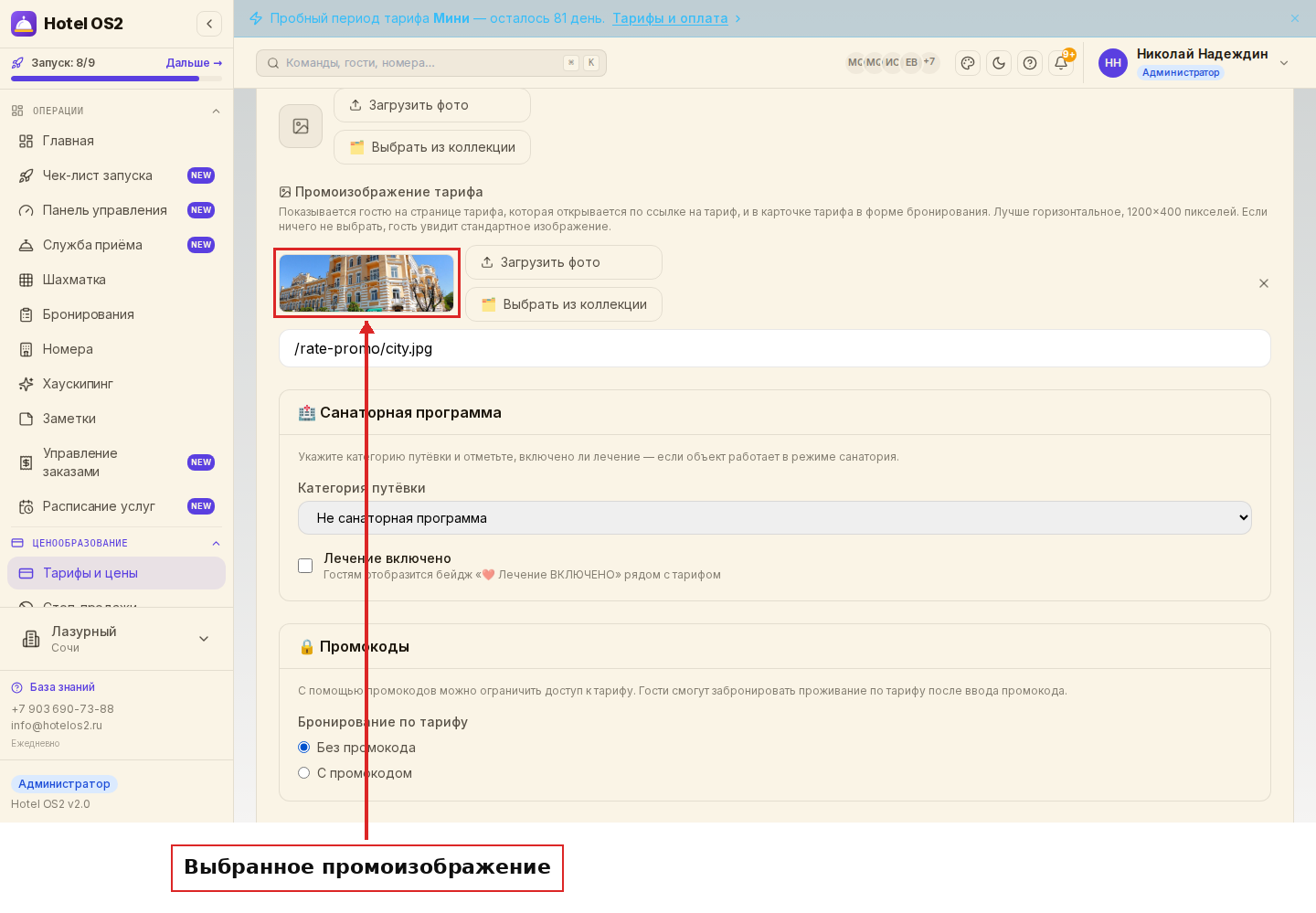Viewport: 1316px width, 913px height.
Task: Open Главная in the sidebar
Action: [x=116, y=141]
